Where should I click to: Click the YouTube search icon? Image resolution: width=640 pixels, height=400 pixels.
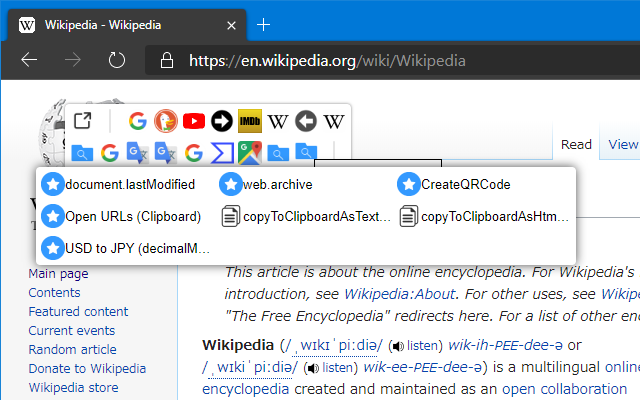[194, 122]
